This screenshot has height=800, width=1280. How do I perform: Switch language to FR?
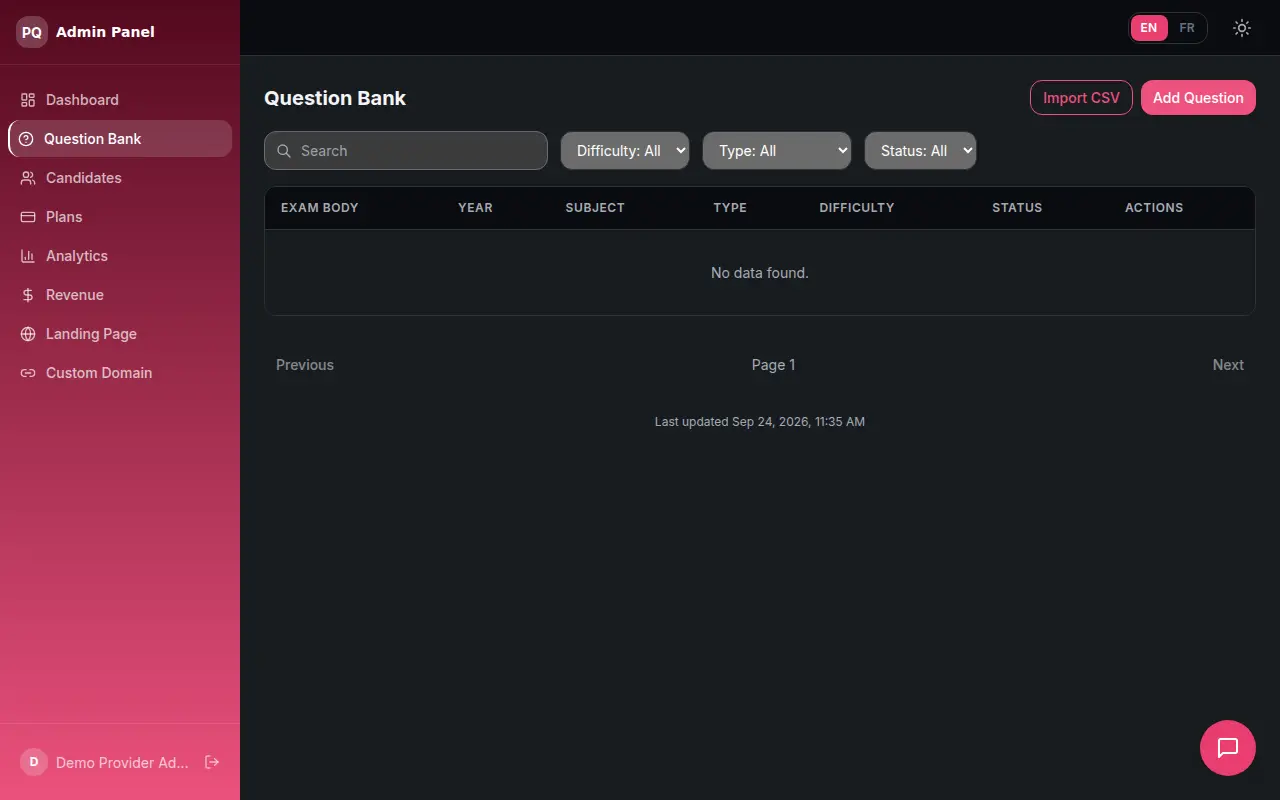pos(1187,28)
